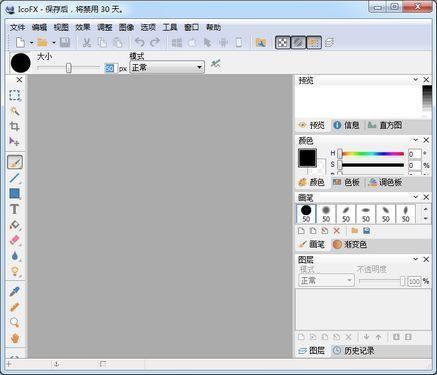Toggle the gray diagonal-stripe toolbar button

click(x=298, y=42)
